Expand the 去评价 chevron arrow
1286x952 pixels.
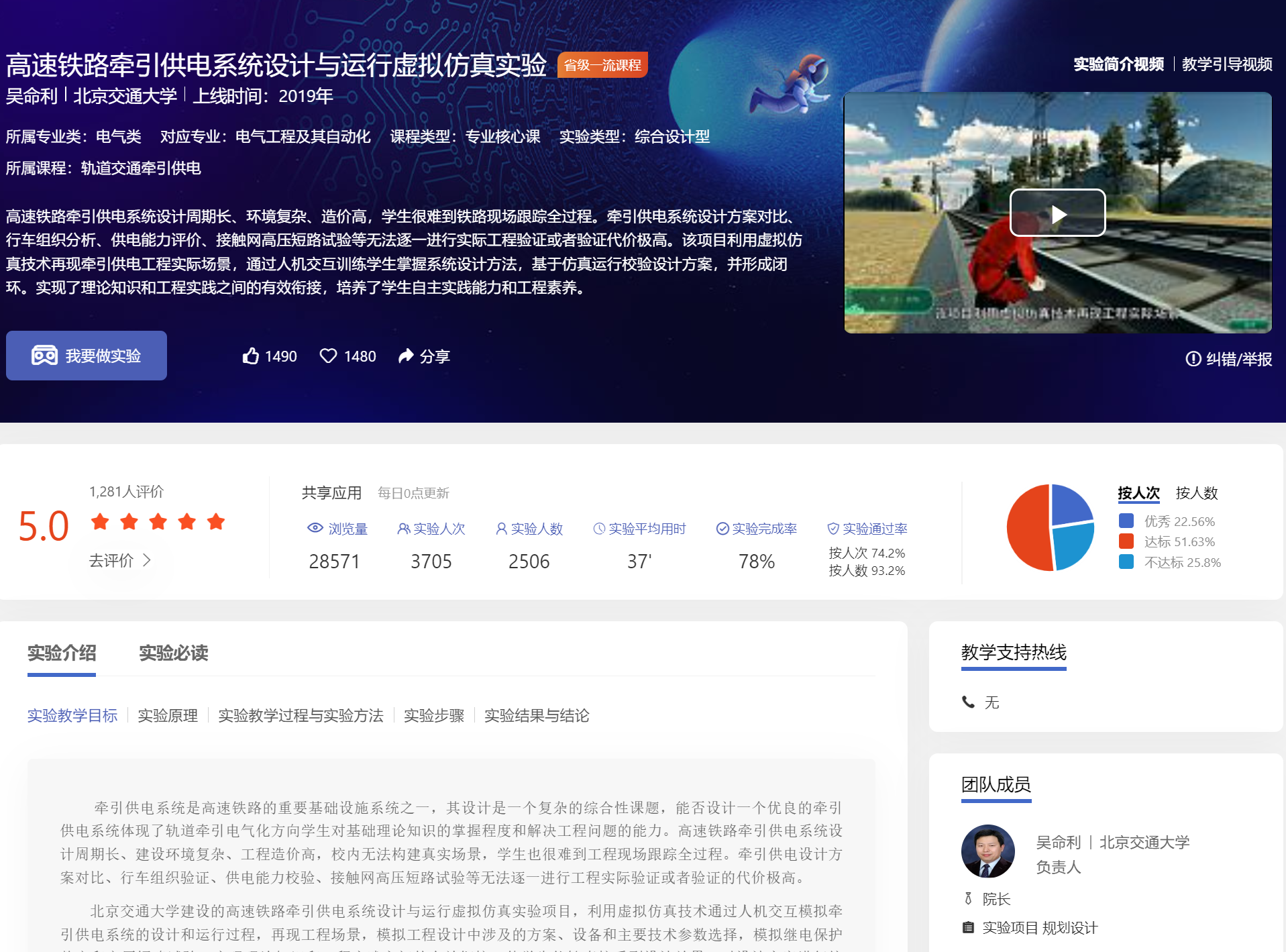click(x=147, y=560)
